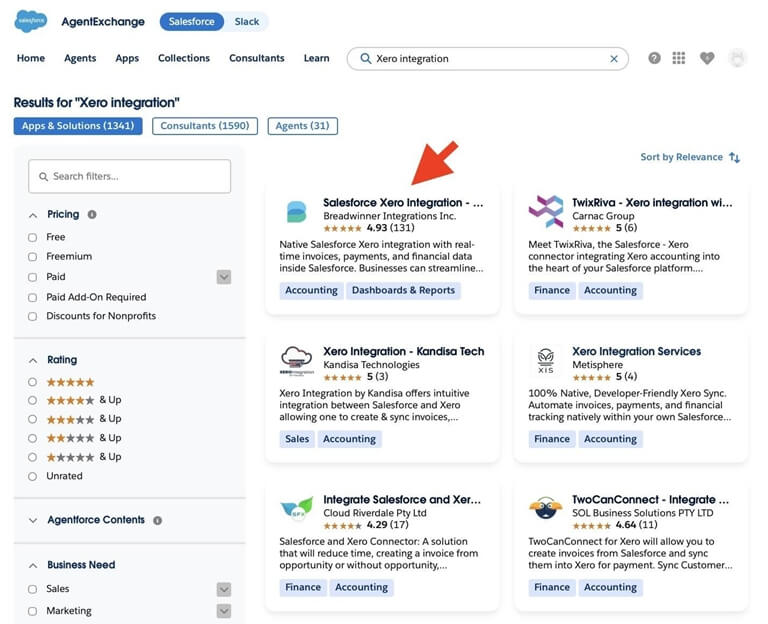Image resolution: width=768 pixels, height=624 pixels.
Task: Open favorites heart icon
Action: [707, 58]
